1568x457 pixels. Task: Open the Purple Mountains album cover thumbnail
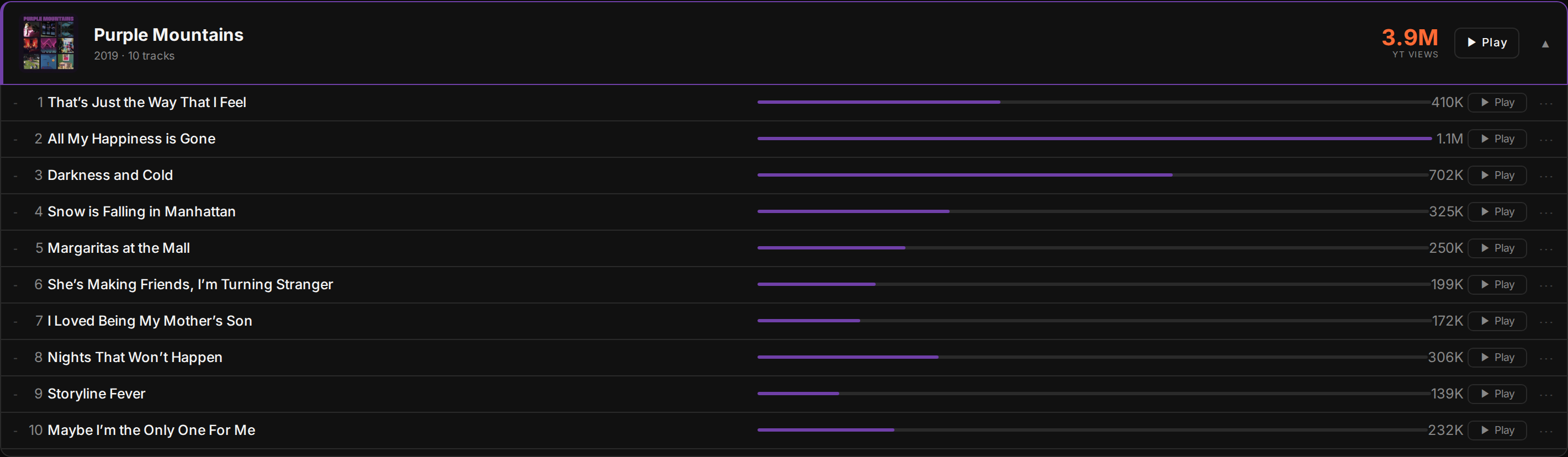tap(49, 42)
